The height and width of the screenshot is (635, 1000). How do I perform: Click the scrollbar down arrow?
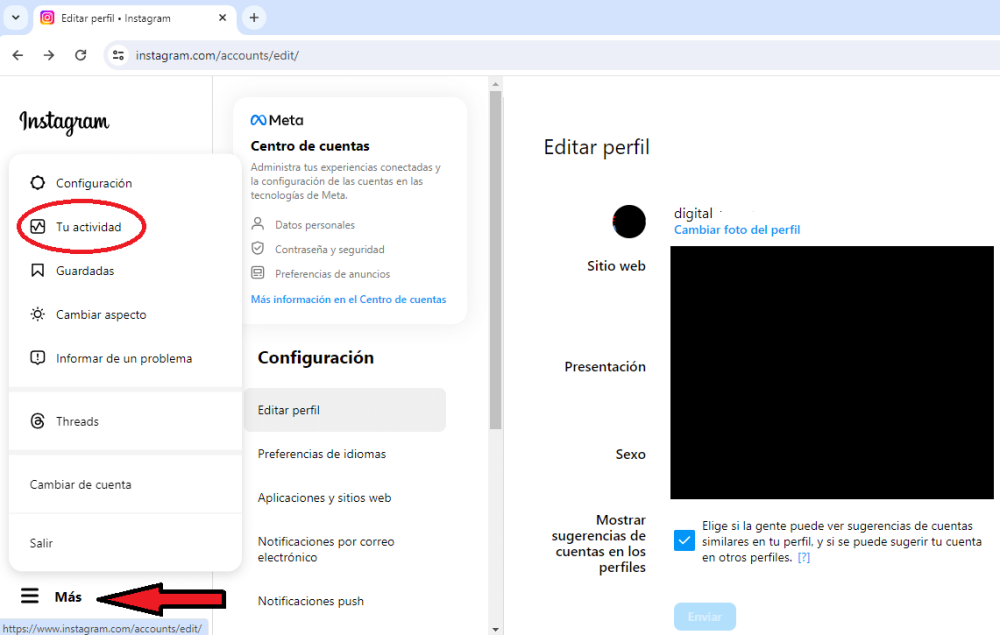tap(496, 629)
